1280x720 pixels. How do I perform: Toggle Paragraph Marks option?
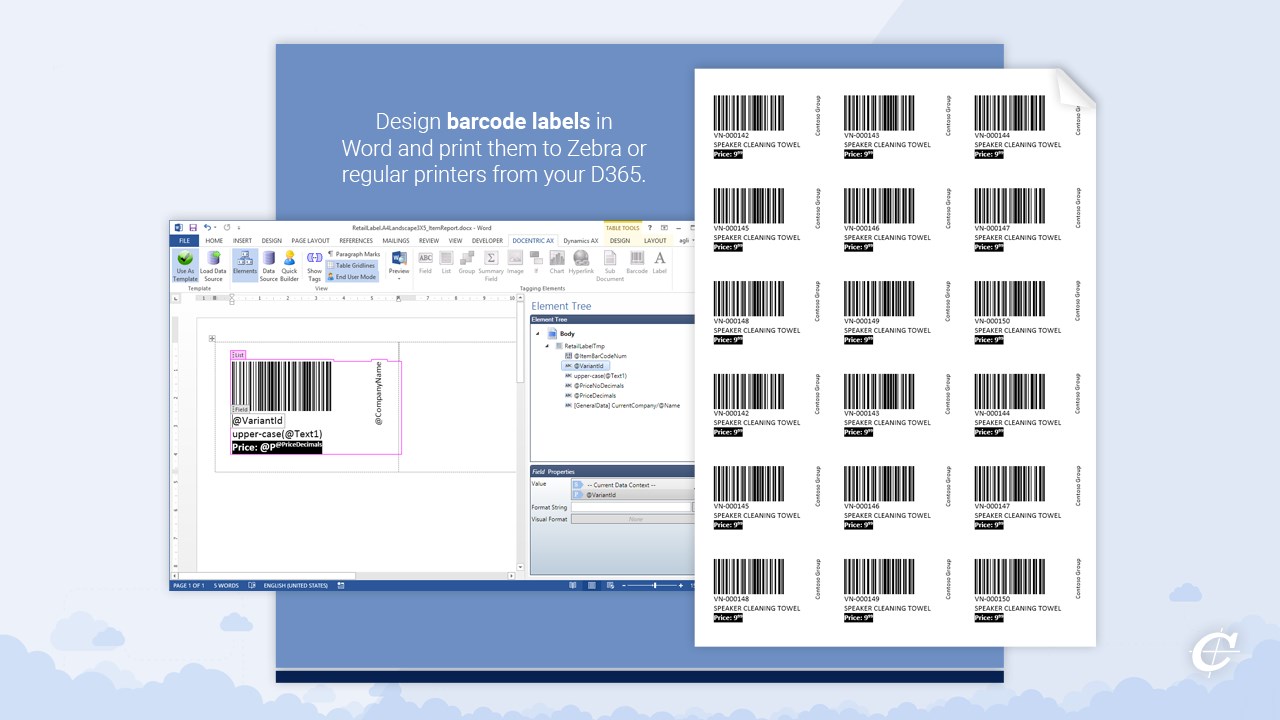pos(354,254)
